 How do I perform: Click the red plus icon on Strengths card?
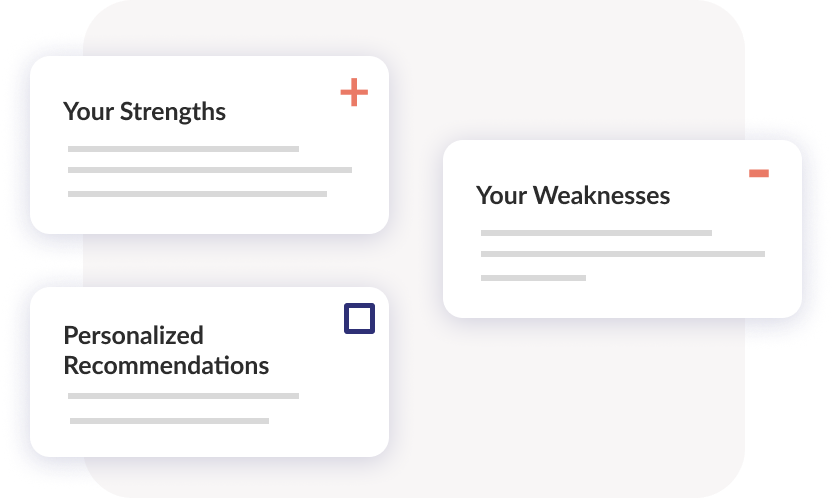coord(354,92)
